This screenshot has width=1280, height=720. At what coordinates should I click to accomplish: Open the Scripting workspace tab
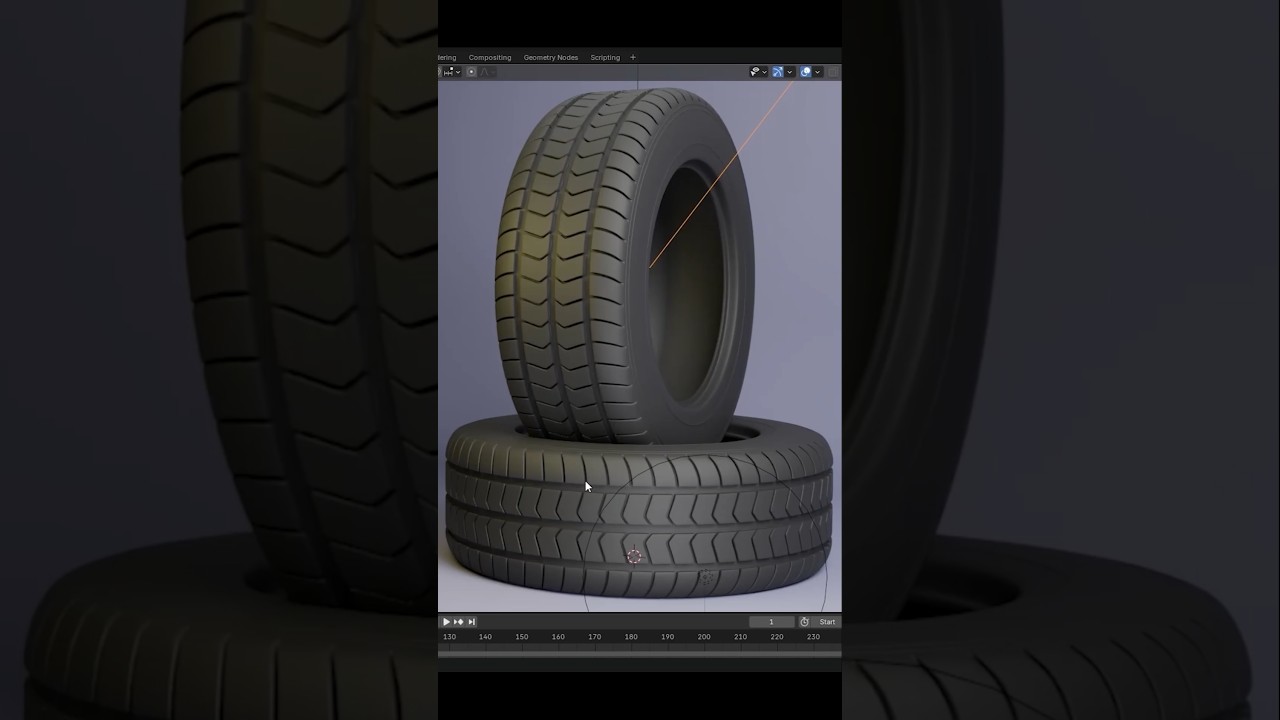pos(605,57)
